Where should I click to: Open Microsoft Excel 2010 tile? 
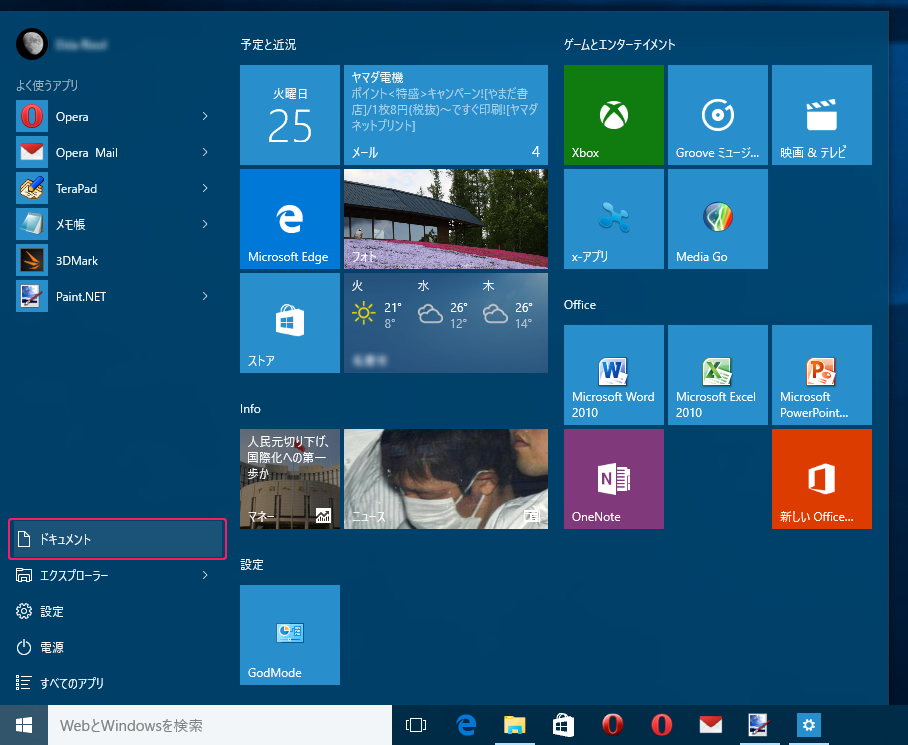coord(717,375)
